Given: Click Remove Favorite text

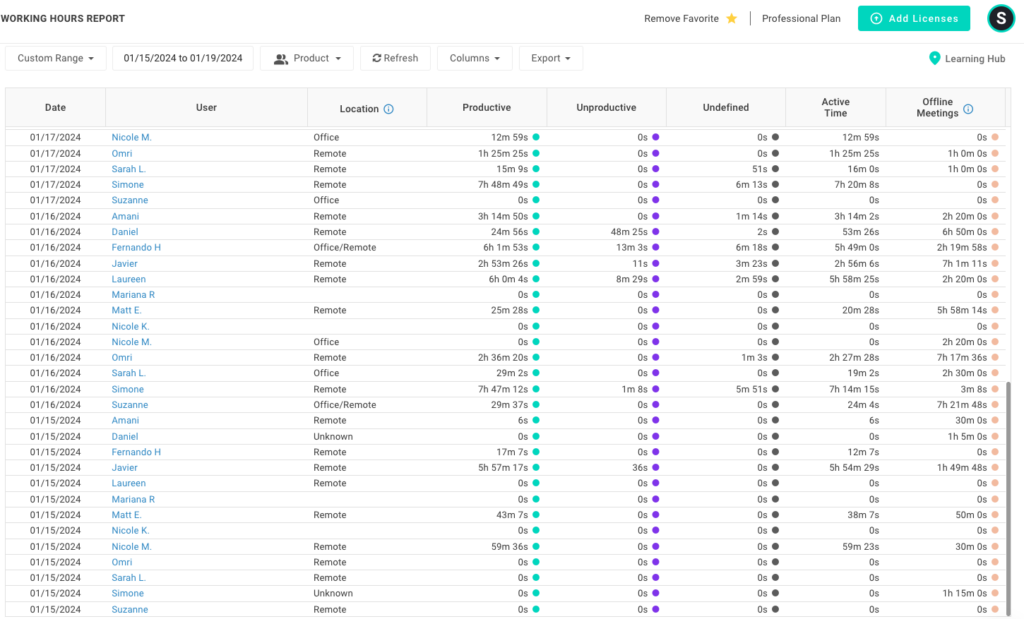Looking at the screenshot, I should click(x=682, y=17).
